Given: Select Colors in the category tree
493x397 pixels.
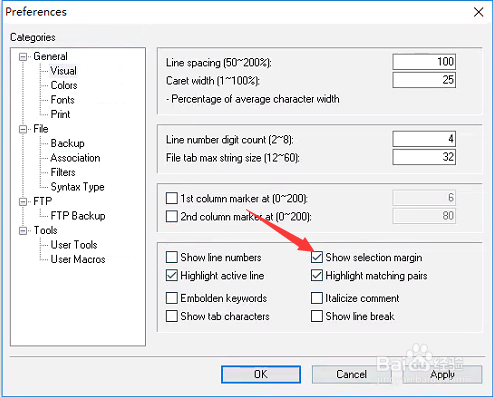Looking at the screenshot, I should (x=64, y=85).
